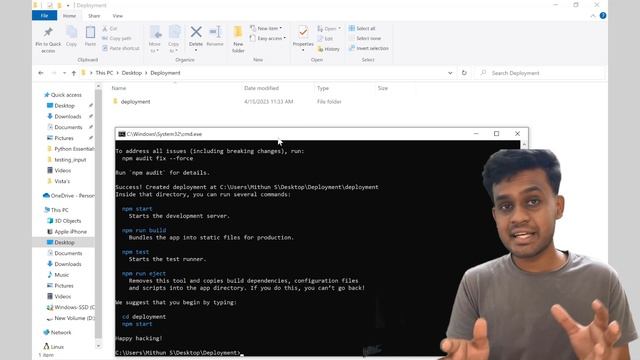This screenshot has height=360, width=640.
Task: Sort by the Size column header
Action: tap(383, 88)
